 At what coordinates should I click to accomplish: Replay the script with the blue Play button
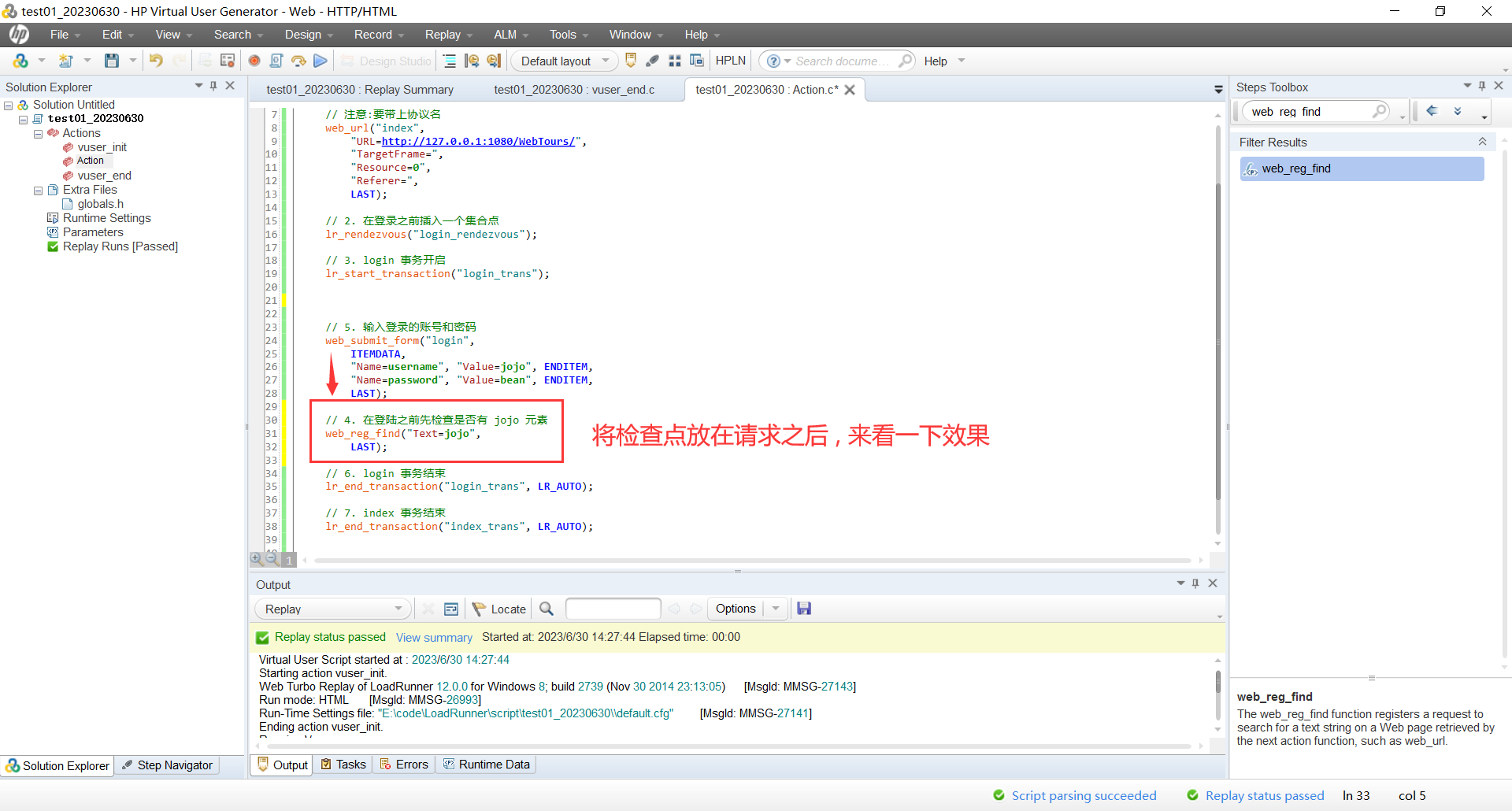[x=320, y=61]
